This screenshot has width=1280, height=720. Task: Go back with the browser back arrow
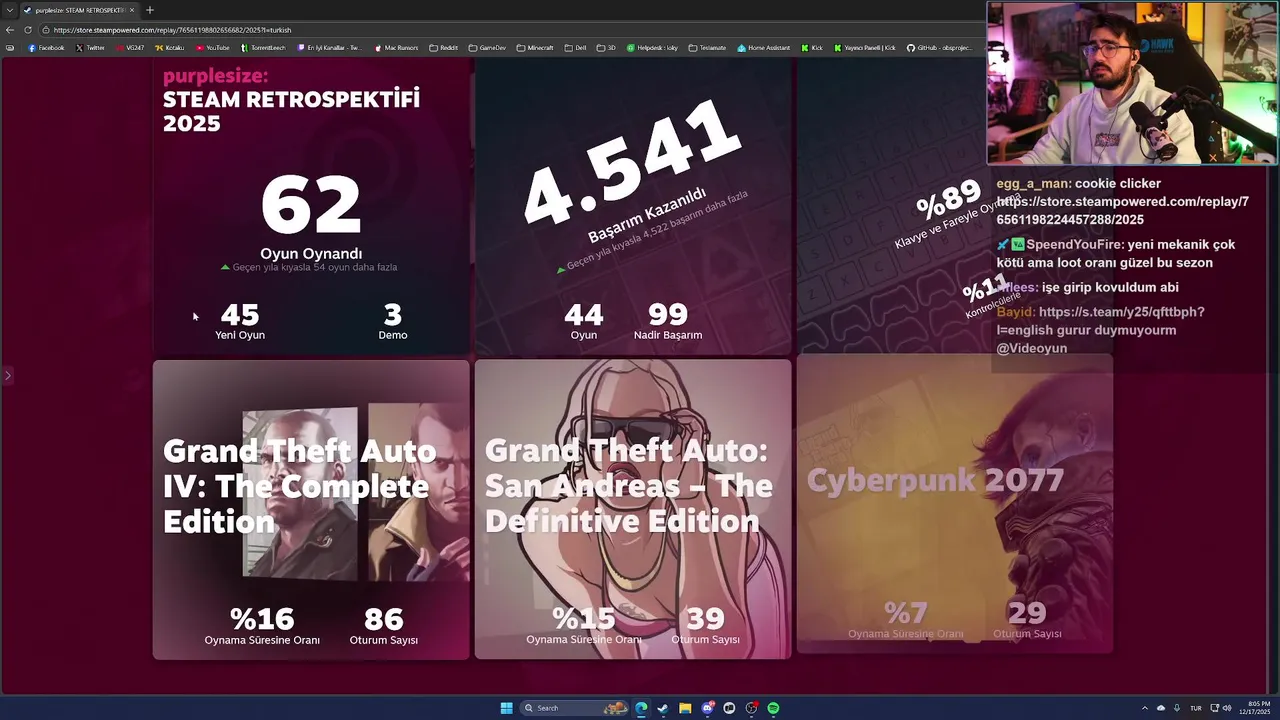tap(11, 30)
